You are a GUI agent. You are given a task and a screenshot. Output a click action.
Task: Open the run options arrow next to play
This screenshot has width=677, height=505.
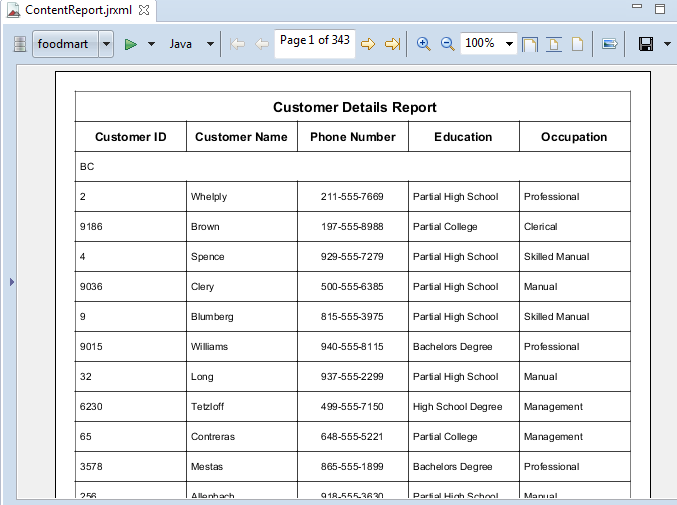152,44
